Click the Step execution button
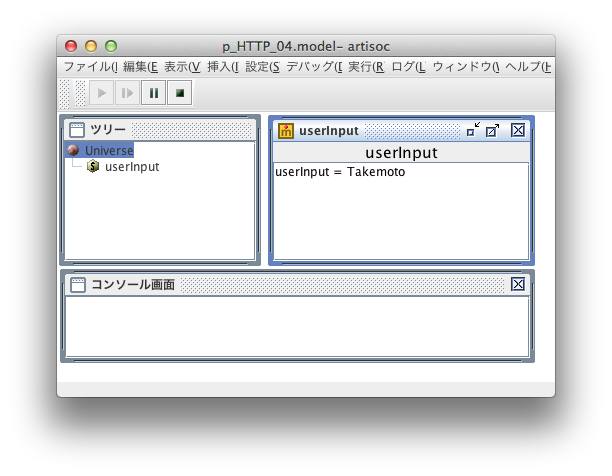 127,94
